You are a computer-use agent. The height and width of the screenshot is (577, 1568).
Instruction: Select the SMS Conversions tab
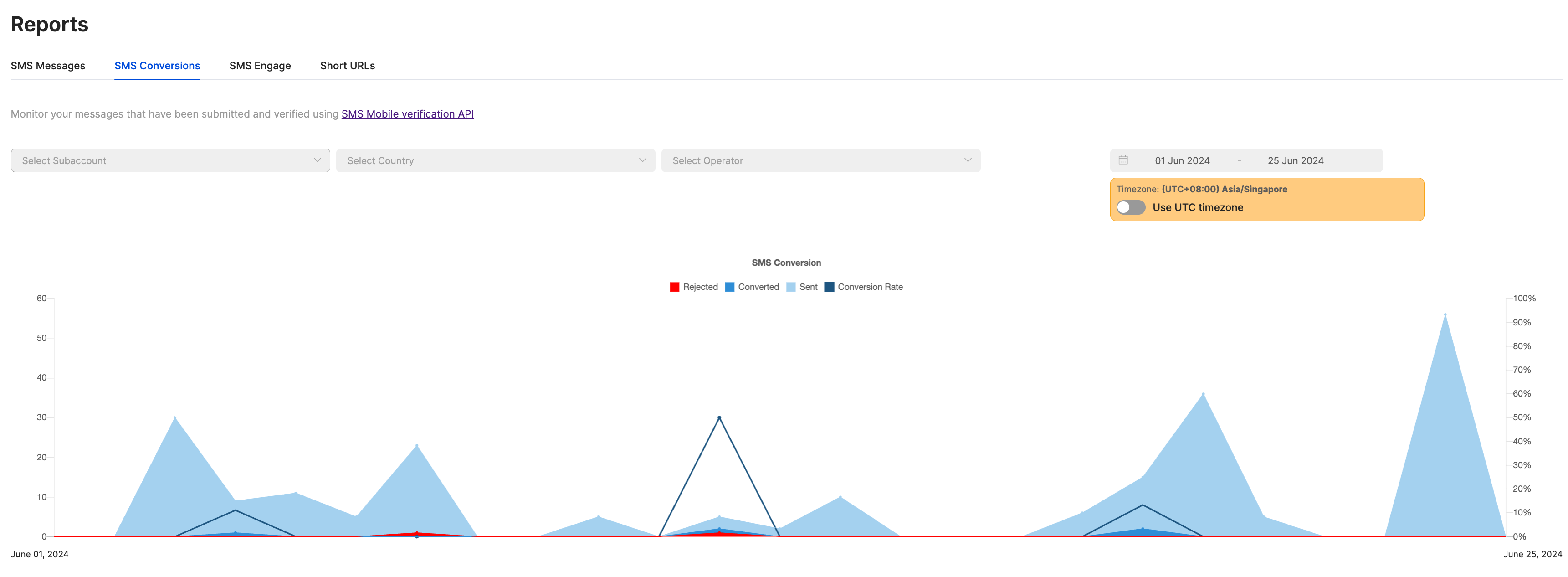tap(157, 66)
